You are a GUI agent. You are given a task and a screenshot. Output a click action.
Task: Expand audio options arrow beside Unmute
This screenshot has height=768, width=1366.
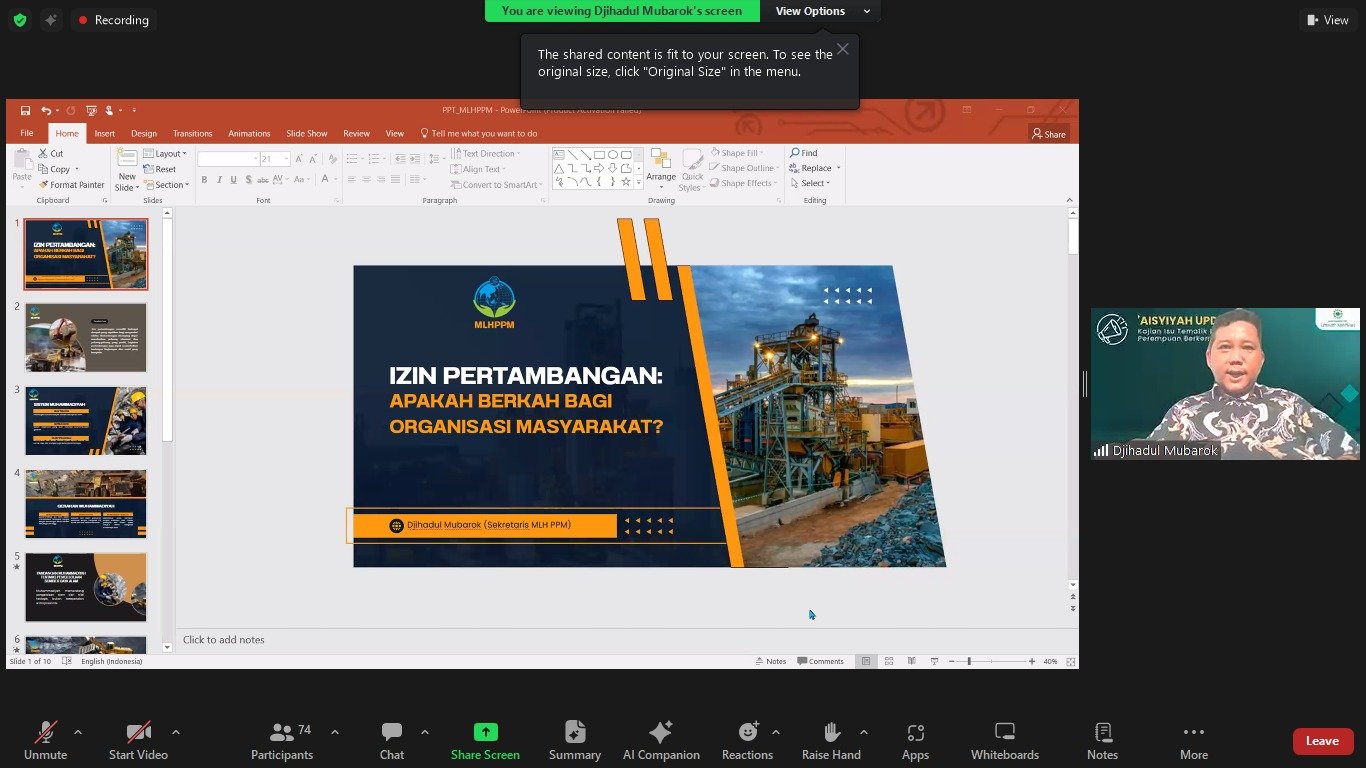pyautogui.click(x=78, y=732)
